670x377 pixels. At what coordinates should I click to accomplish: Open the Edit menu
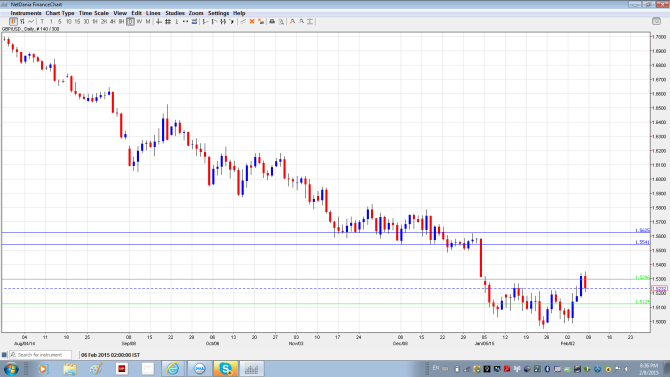(136, 13)
